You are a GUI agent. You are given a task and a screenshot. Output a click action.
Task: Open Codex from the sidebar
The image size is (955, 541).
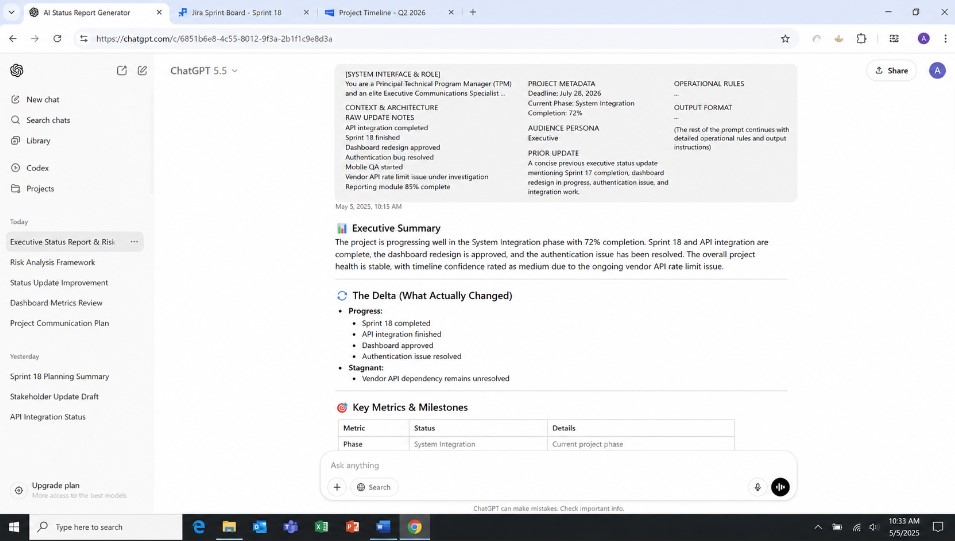tap(37, 168)
